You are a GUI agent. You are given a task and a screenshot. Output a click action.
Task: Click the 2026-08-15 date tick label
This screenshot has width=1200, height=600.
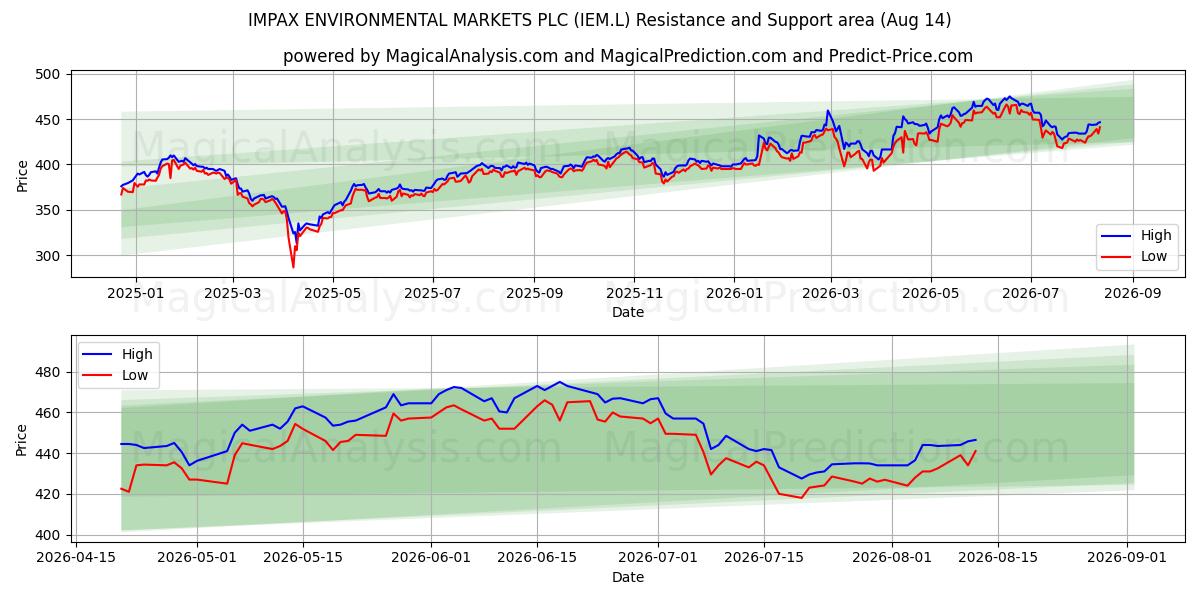(x=999, y=557)
